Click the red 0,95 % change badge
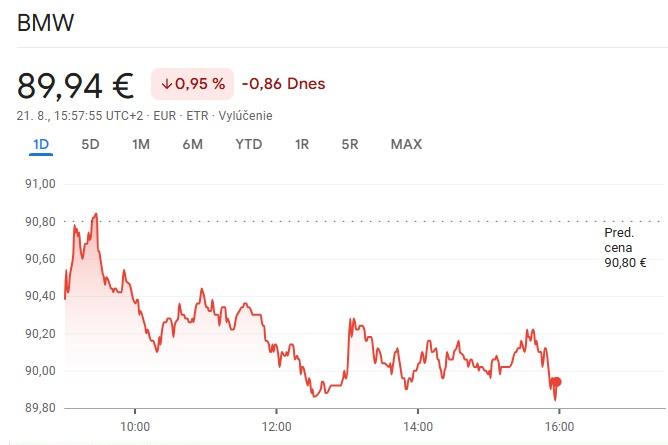The height and width of the screenshot is (445, 668). pyautogui.click(x=192, y=84)
